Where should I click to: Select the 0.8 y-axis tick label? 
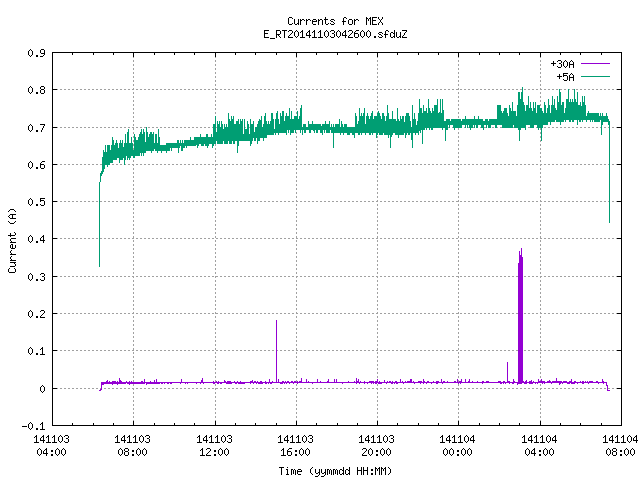click(36, 90)
